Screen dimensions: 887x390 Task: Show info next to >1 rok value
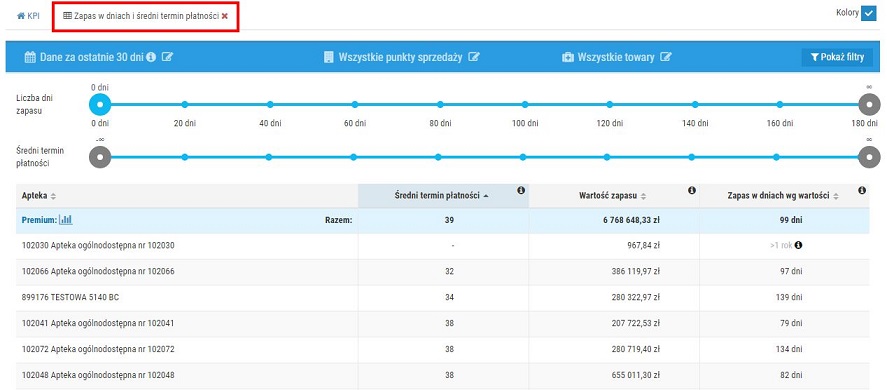pyautogui.click(x=798, y=246)
